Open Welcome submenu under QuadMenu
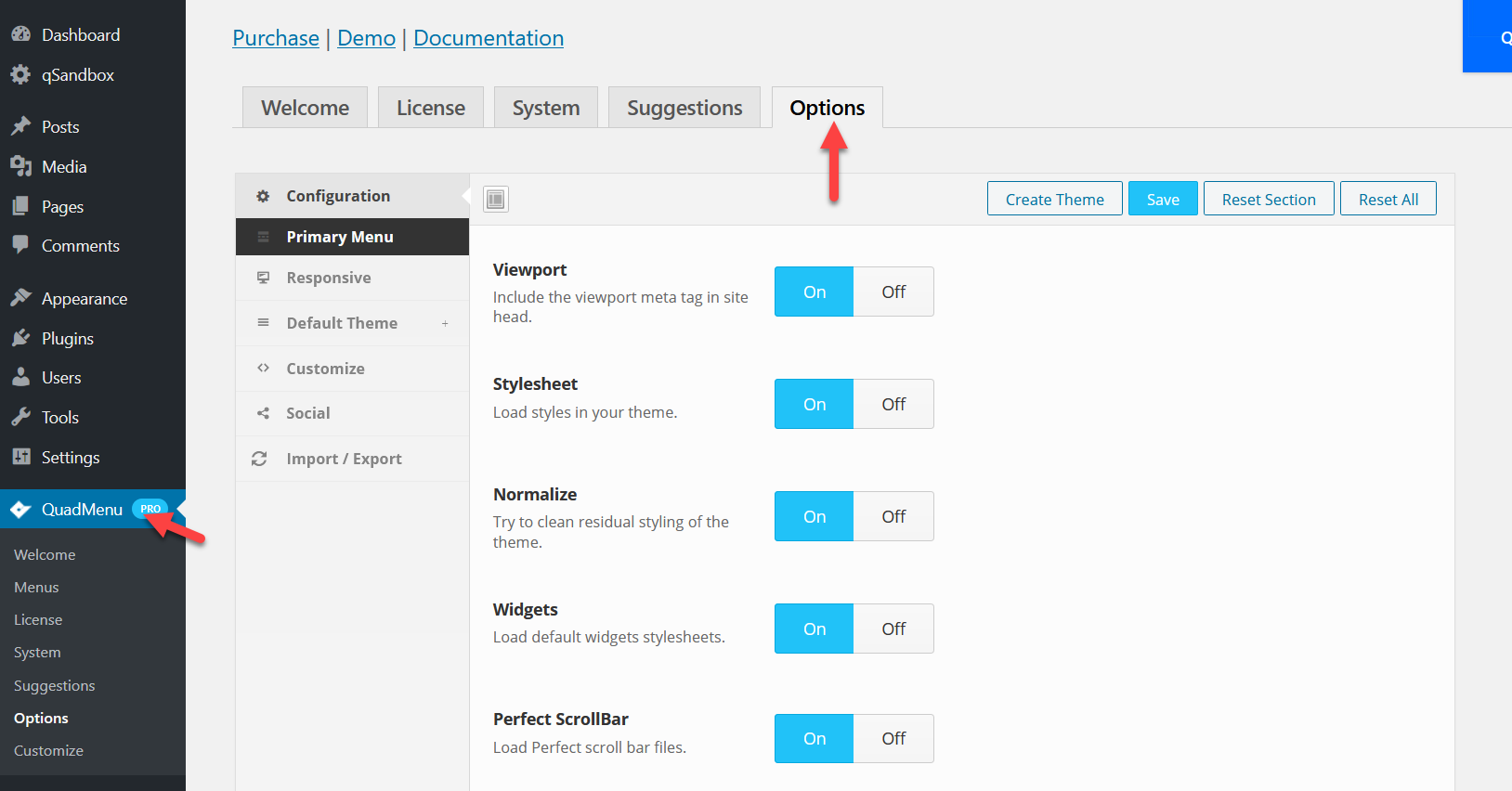 pos(45,554)
